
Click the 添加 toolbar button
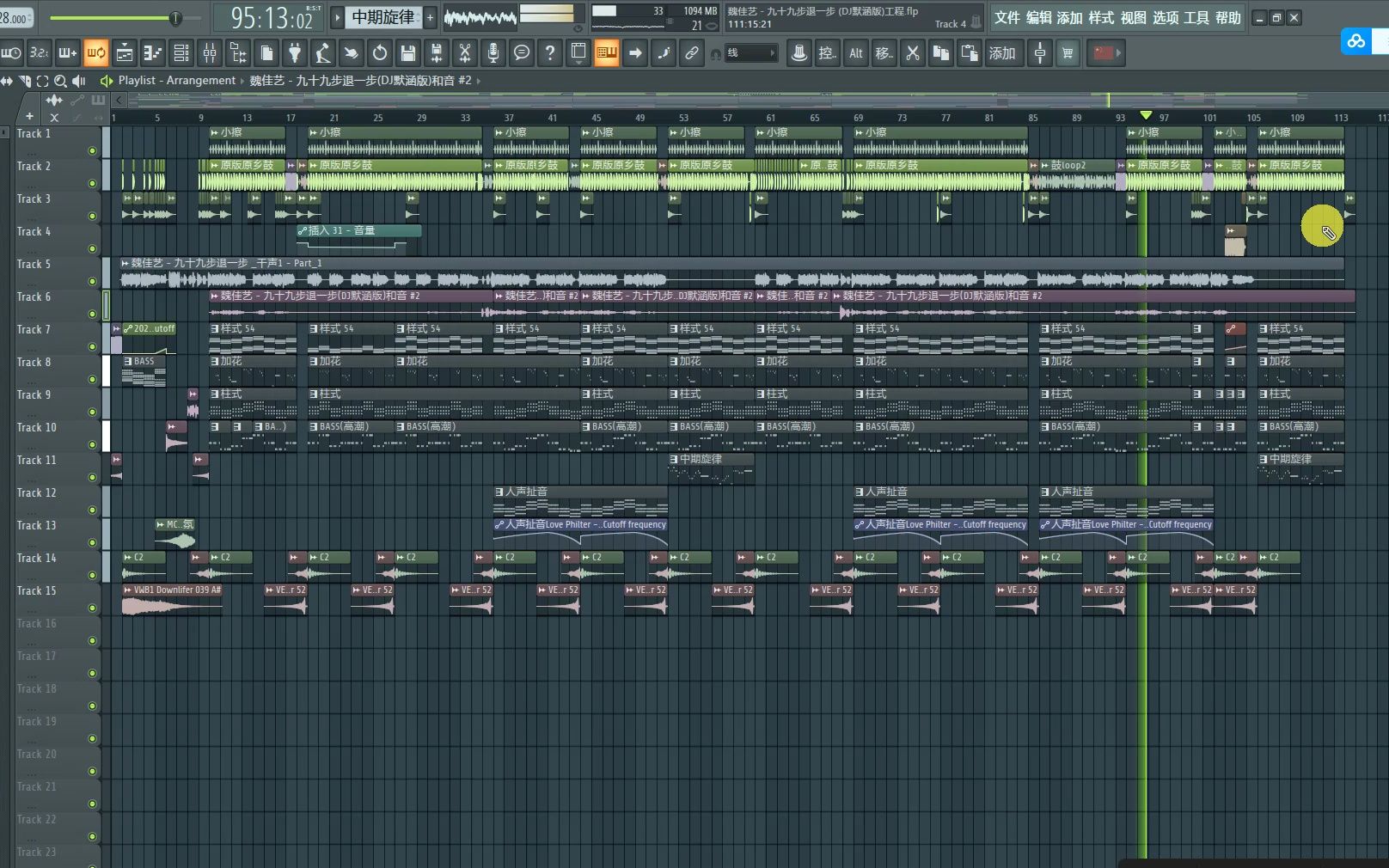click(1002, 53)
